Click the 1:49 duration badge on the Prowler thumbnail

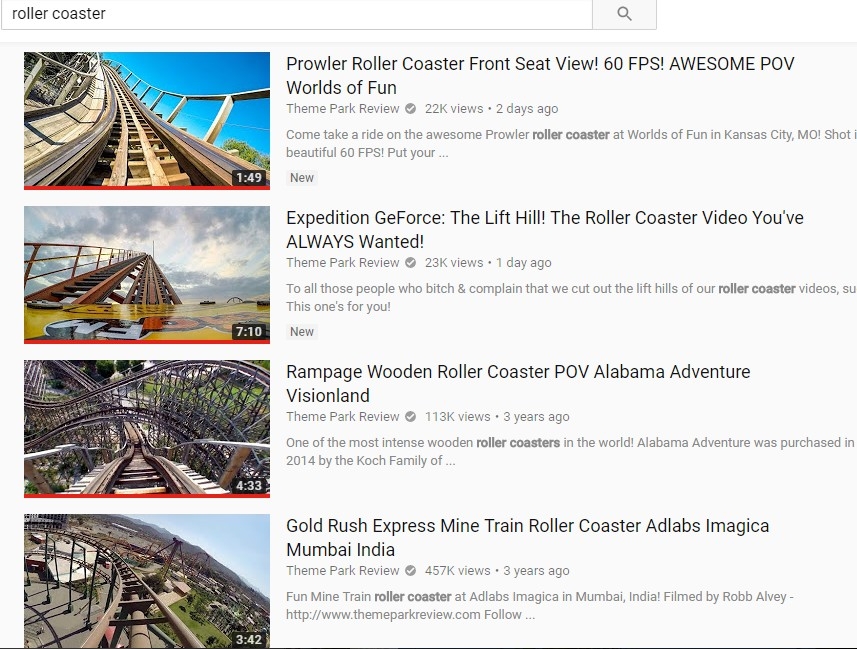(249, 178)
